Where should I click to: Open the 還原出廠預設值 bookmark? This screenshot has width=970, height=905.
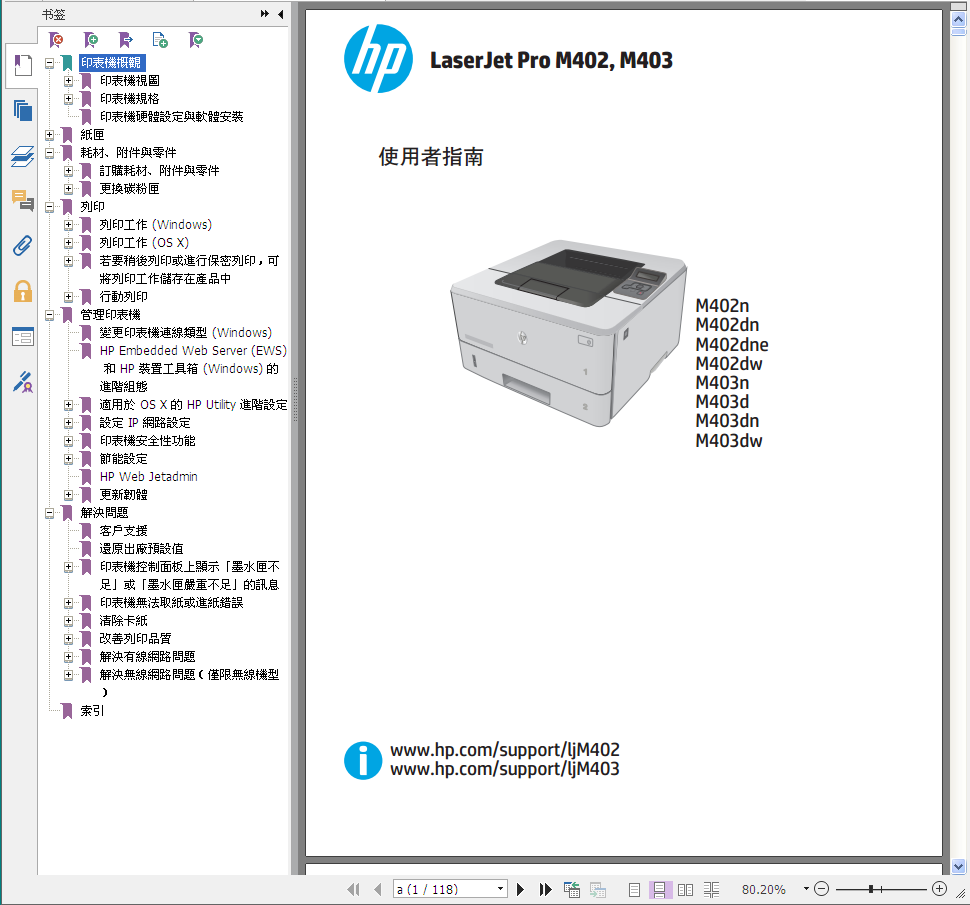142,548
